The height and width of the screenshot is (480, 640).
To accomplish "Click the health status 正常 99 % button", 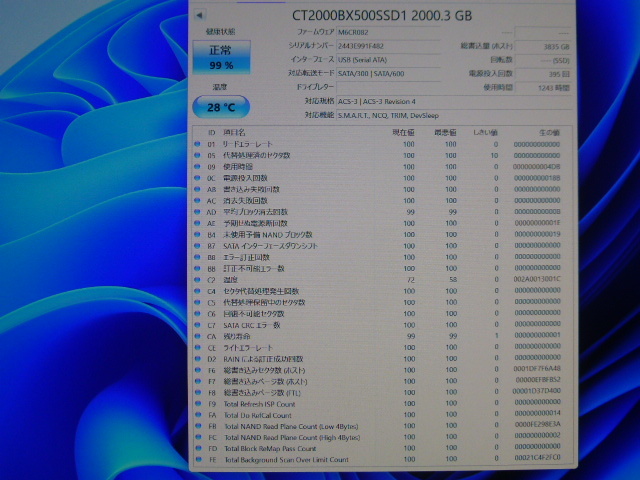I will pos(221,57).
